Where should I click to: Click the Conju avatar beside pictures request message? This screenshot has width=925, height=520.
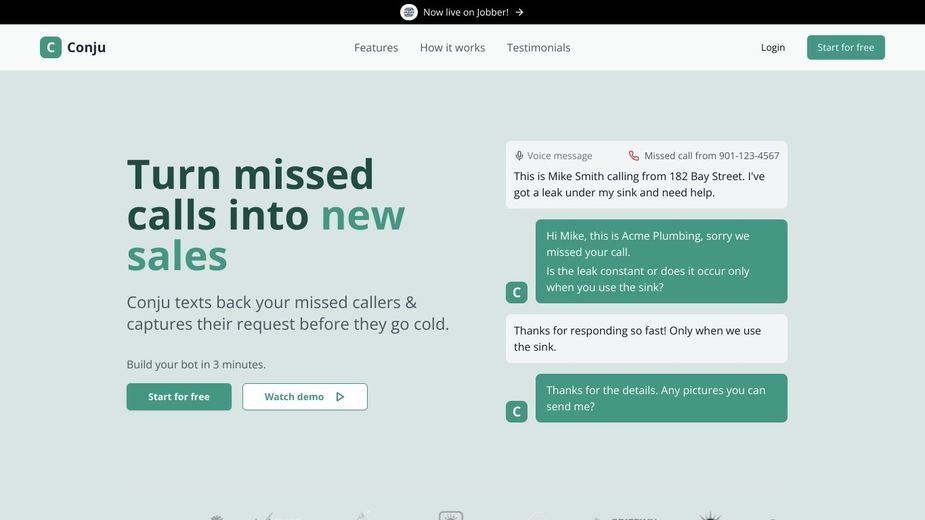[517, 411]
